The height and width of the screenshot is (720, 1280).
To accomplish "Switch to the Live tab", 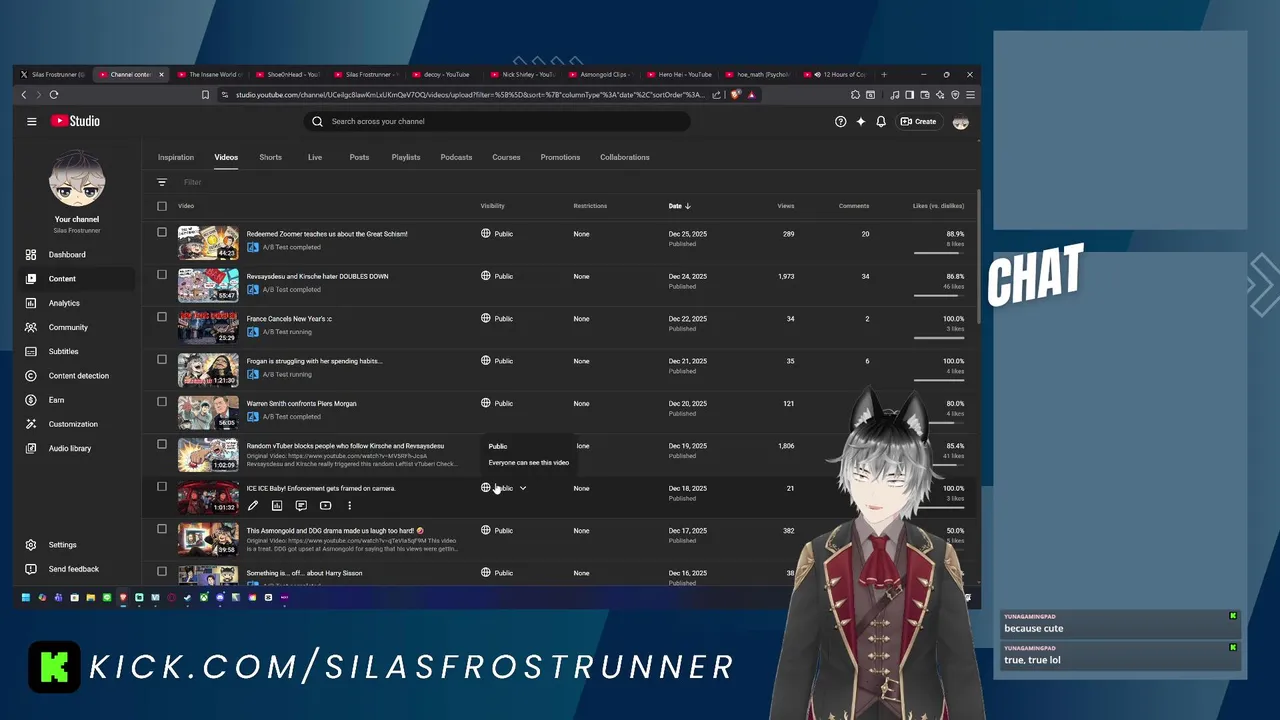I will pos(315,157).
